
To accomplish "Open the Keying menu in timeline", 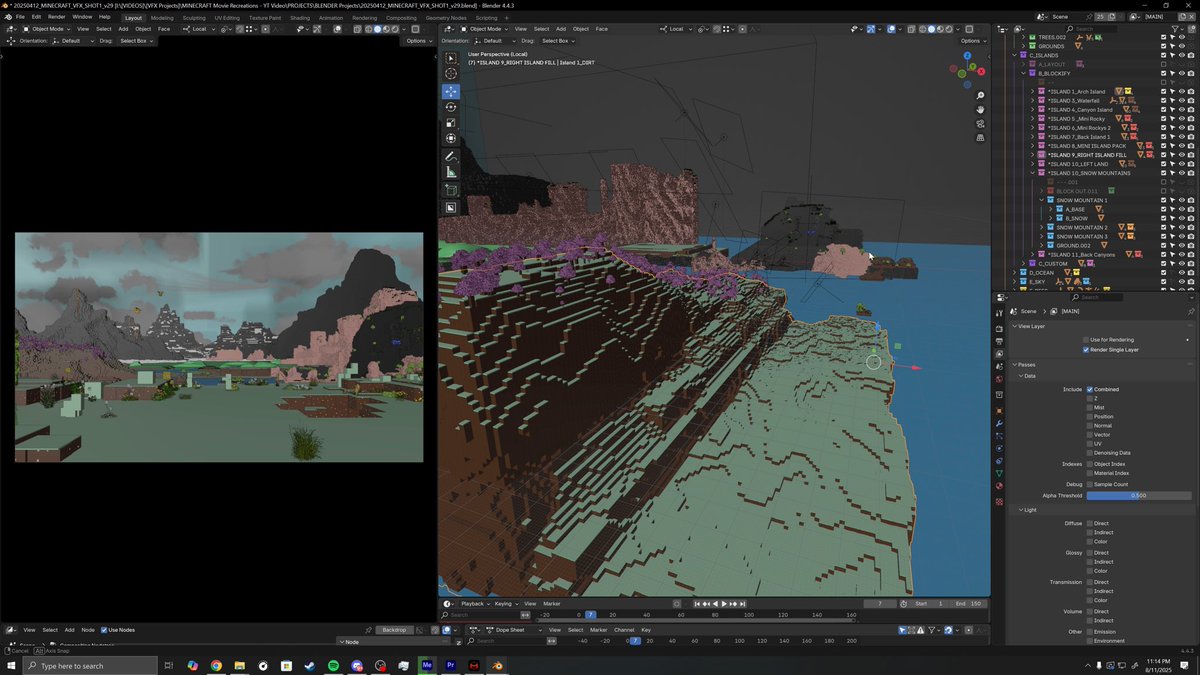I will pyautogui.click(x=505, y=604).
